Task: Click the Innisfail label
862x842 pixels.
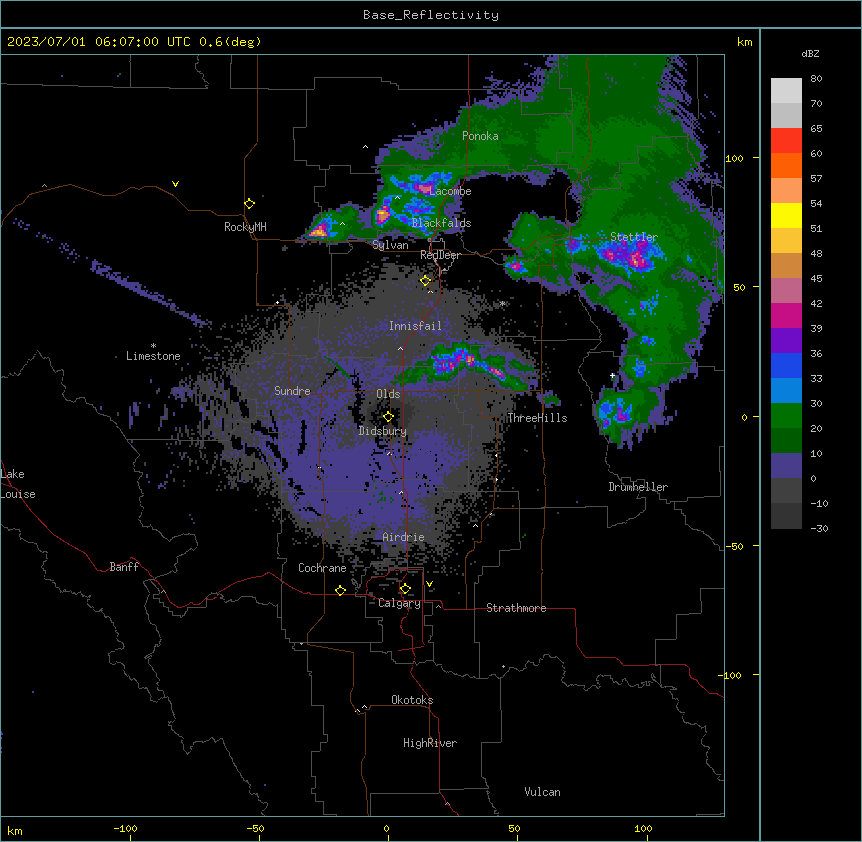Action: [415, 326]
